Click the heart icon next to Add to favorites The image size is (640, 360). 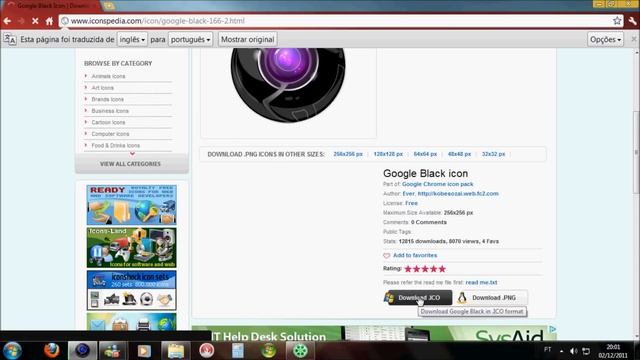point(387,256)
